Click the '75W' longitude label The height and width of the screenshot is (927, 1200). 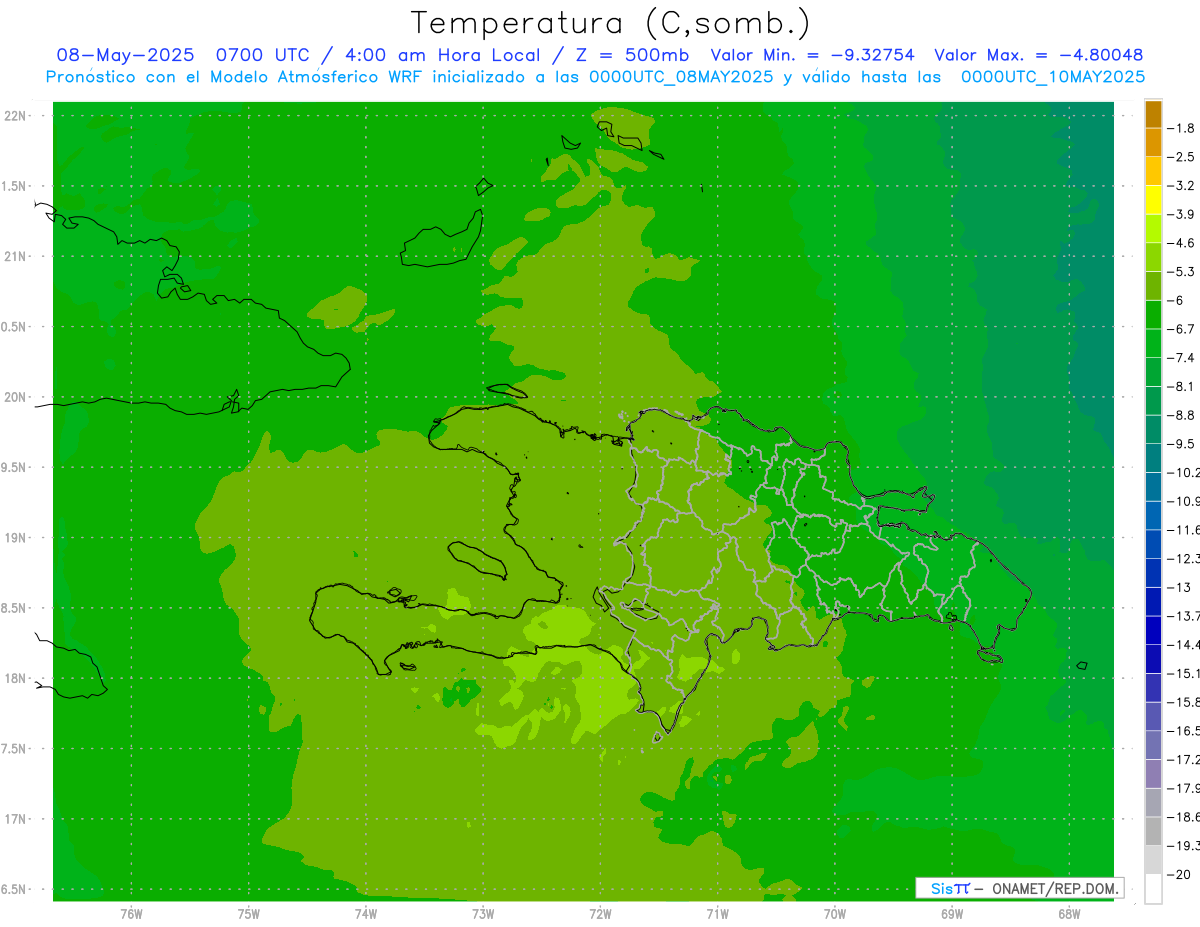pos(249,914)
